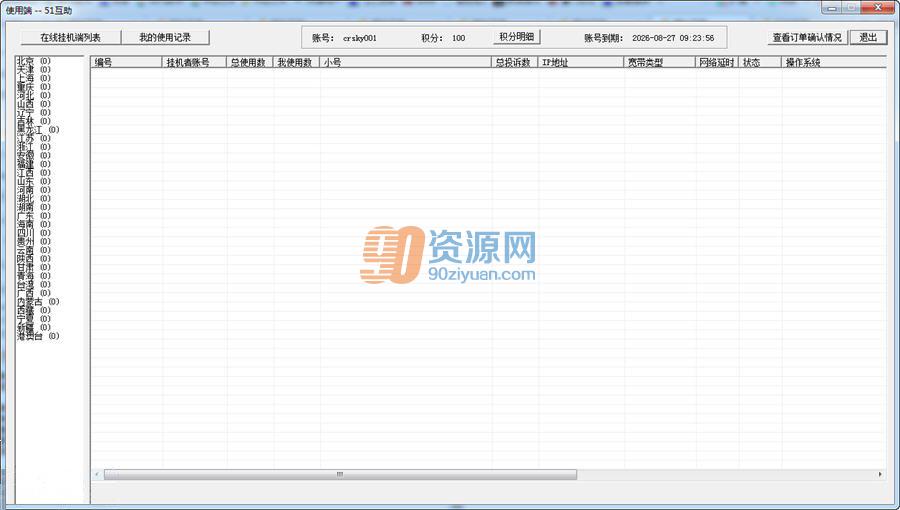The width and height of the screenshot is (900, 510).
Task: Open the 在线挂机端列表 view
Action: click(71, 37)
